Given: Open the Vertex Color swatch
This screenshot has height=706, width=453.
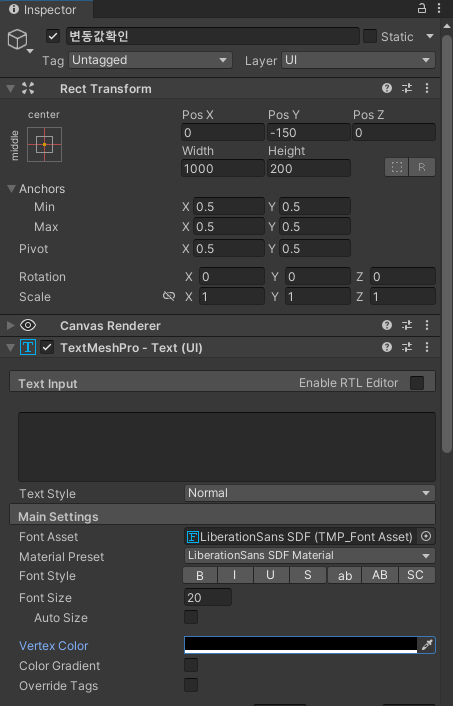Looking at the screenshot, I should tap(301, 645).
